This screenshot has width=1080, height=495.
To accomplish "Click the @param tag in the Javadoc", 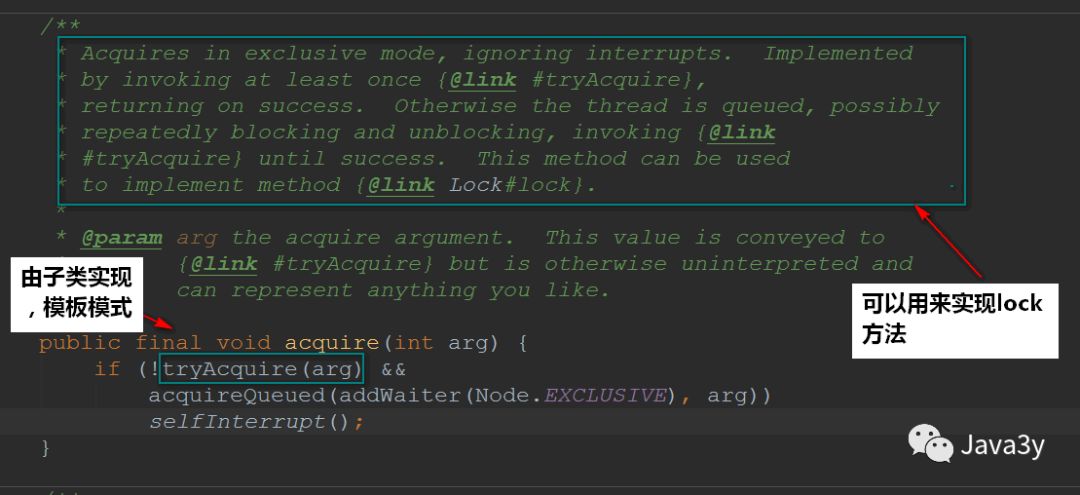I will (x=121, y=238).
